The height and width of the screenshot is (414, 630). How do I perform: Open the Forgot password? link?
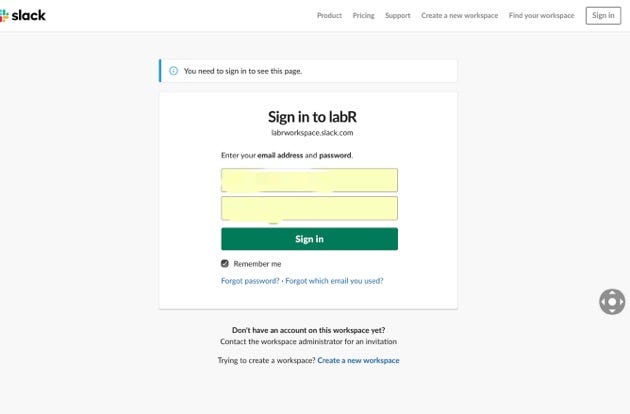coord(250,281)
